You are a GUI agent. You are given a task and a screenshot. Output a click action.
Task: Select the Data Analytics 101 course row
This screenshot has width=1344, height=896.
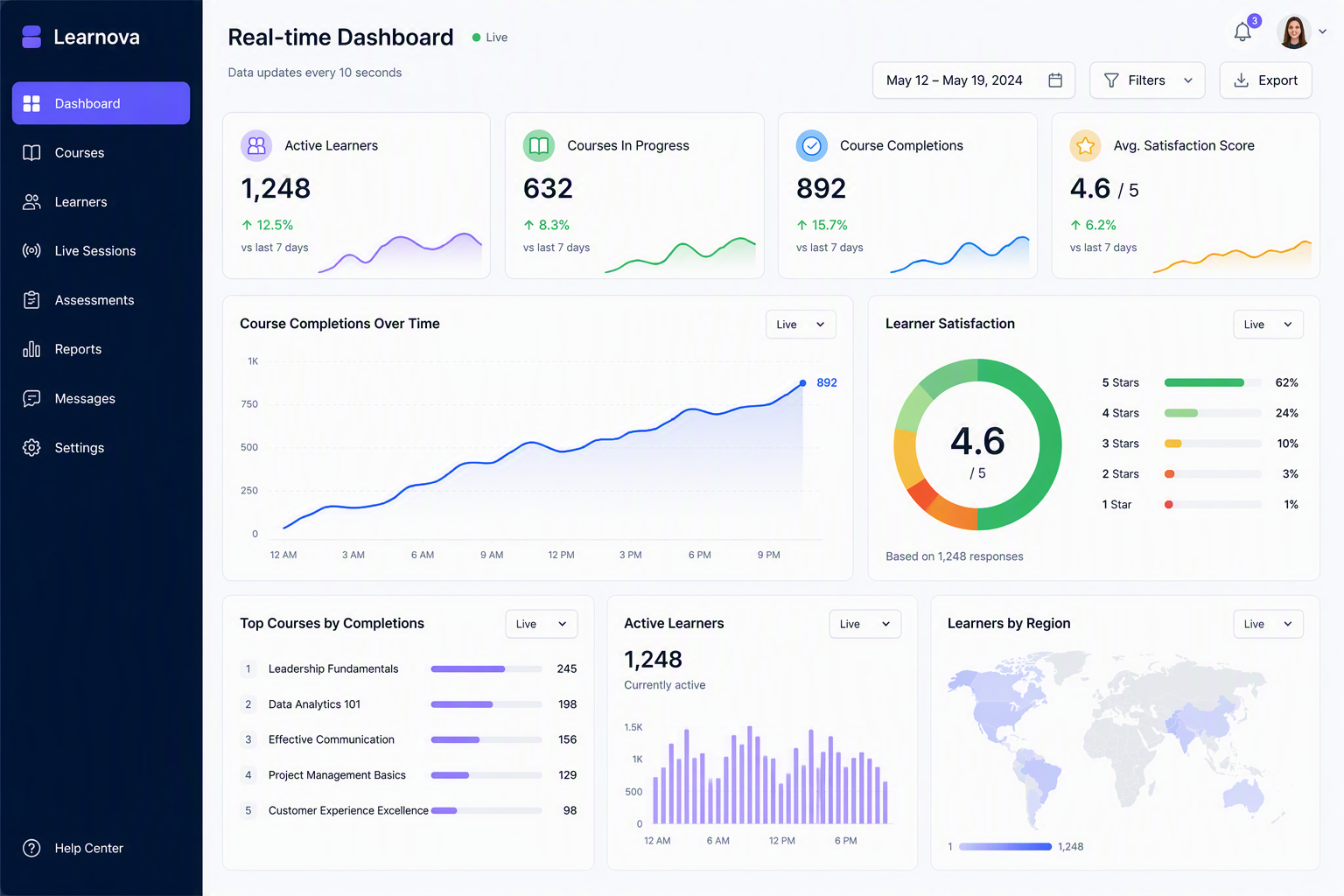[409, 704]
